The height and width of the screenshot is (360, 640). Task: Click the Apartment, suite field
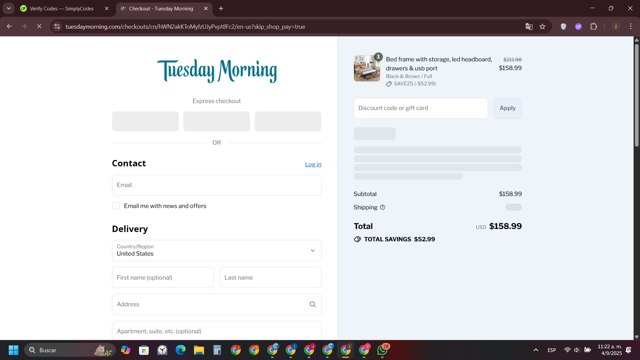pyautogui.click(x=217, y=331)
